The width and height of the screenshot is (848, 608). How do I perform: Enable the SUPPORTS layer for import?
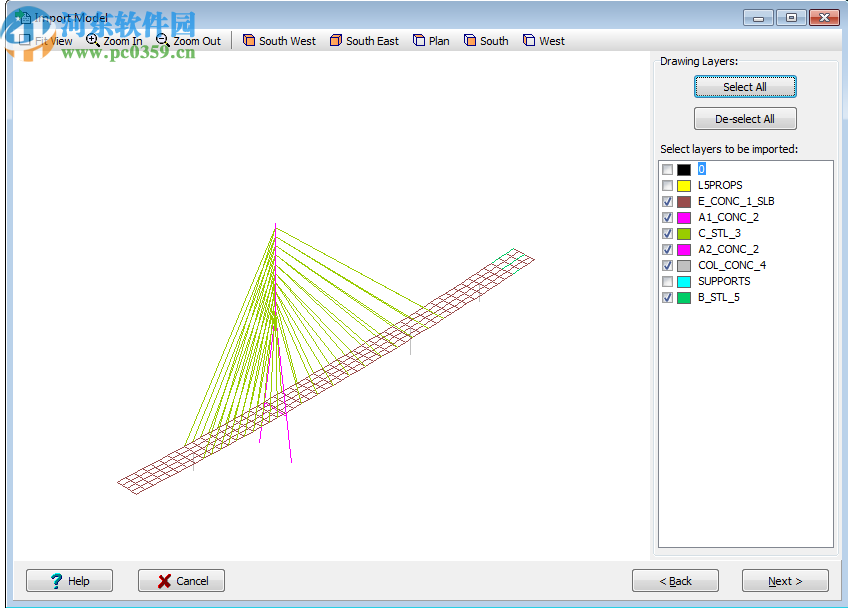point(667,281)
